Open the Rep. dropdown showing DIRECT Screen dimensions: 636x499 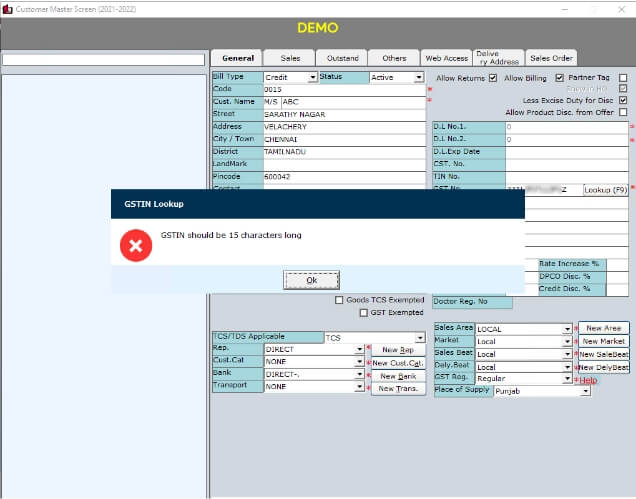click(359, 349)
